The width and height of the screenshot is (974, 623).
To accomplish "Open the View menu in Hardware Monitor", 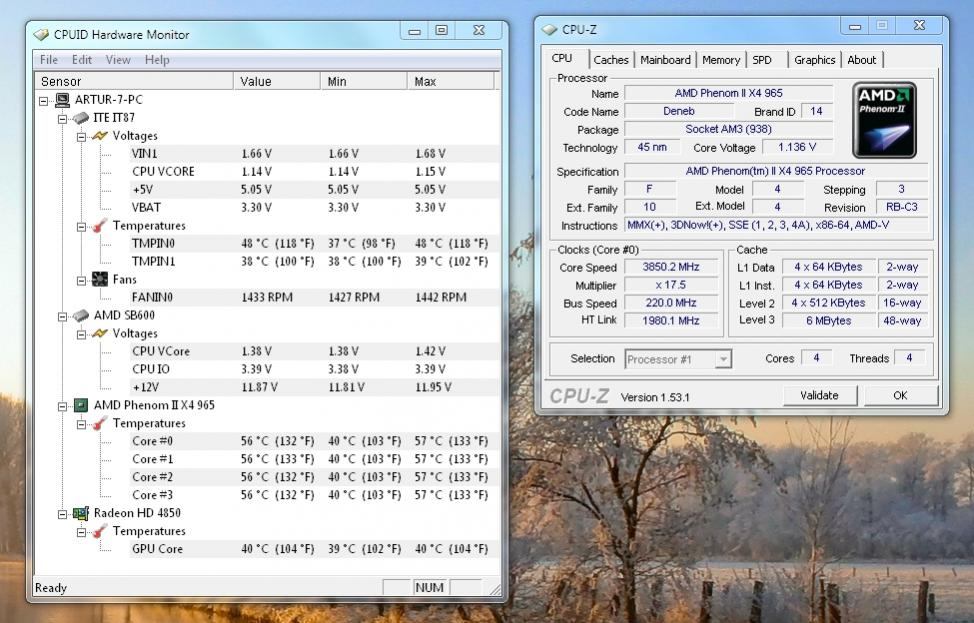I will point(118,60).
